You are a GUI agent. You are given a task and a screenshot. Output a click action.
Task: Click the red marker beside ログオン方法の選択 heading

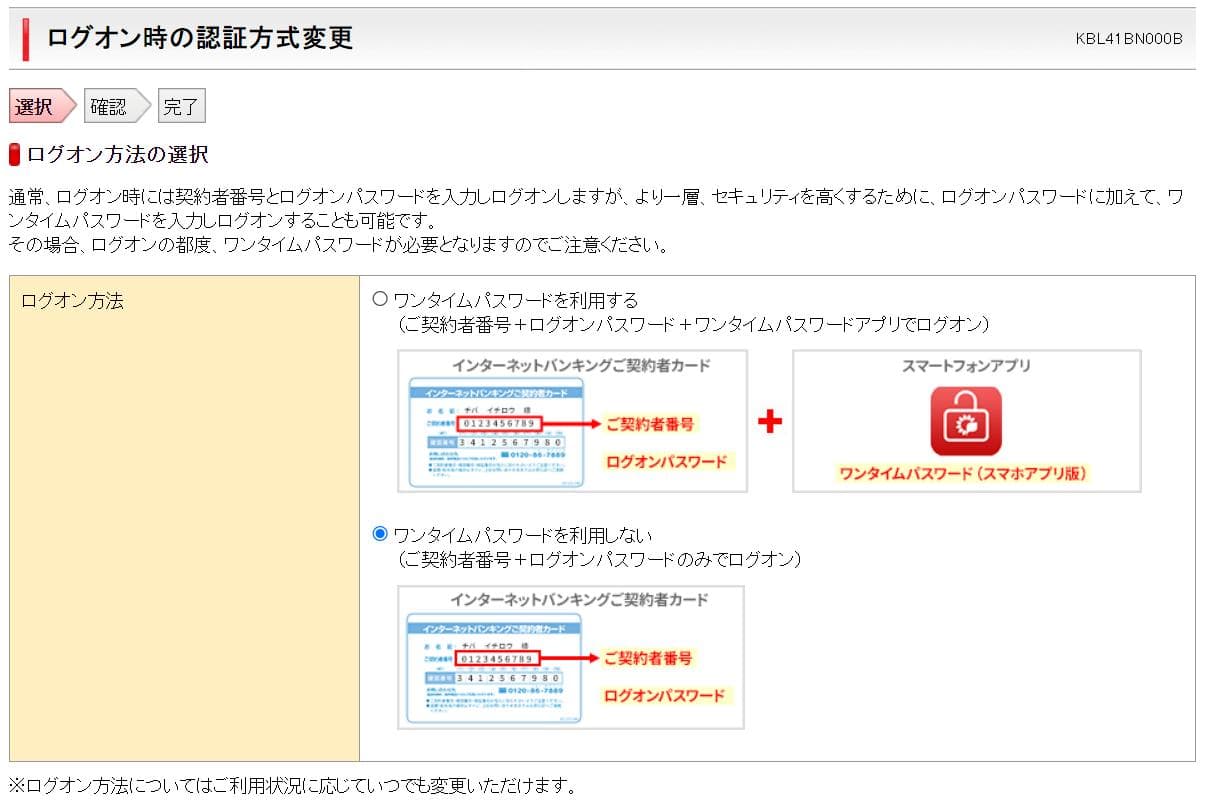[x=14, y=155]
